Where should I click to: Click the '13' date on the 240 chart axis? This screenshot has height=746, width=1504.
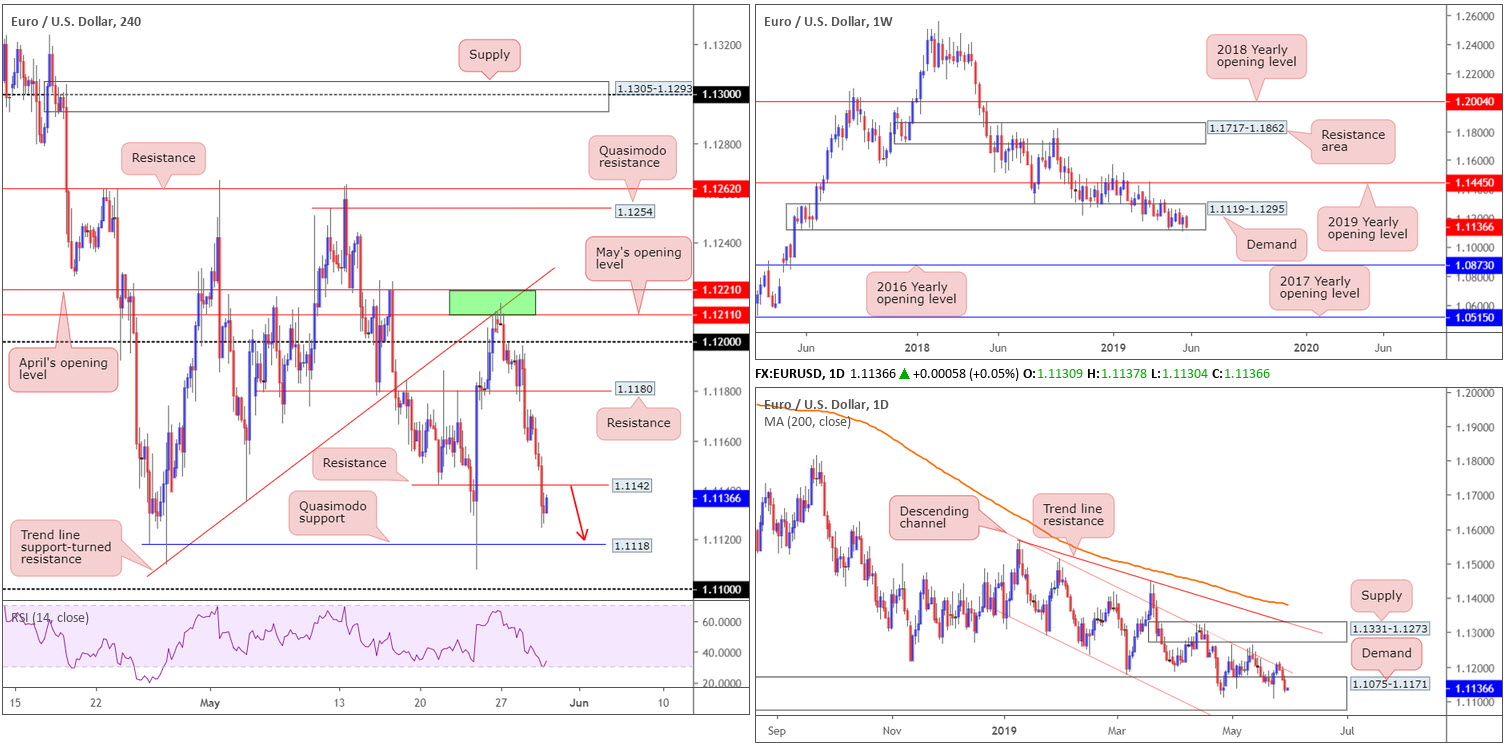pos(339,702)
